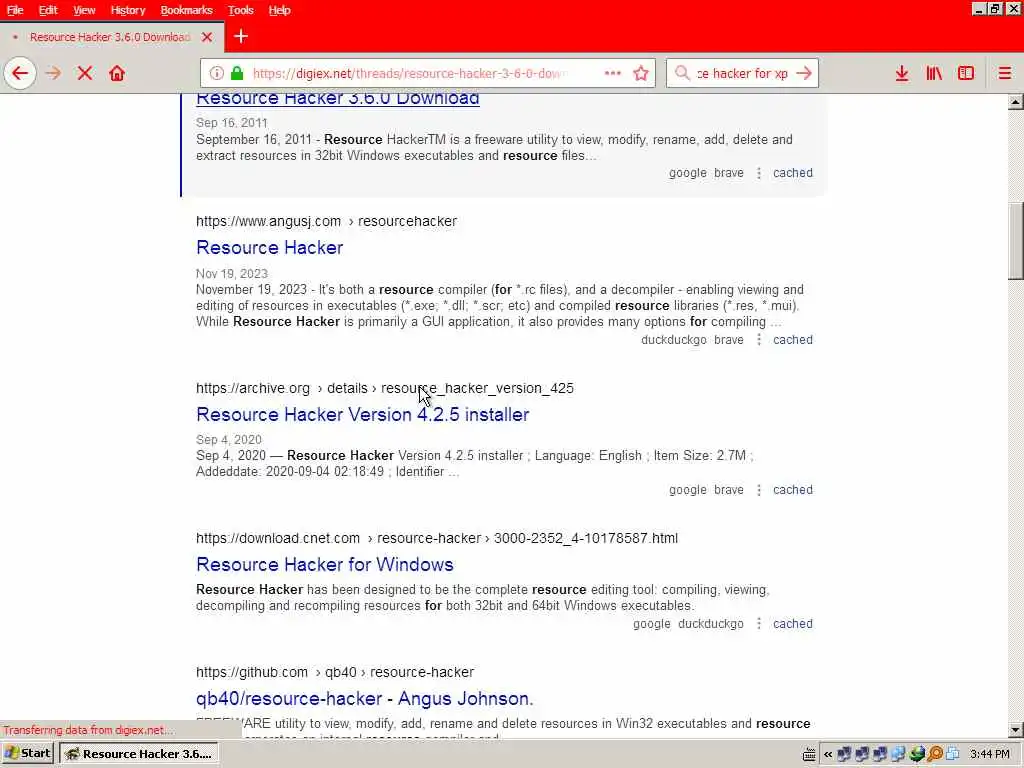The image size is (1024, 768).
Task: Click the green secure connection padlock
Action: (x=237, y=73)
